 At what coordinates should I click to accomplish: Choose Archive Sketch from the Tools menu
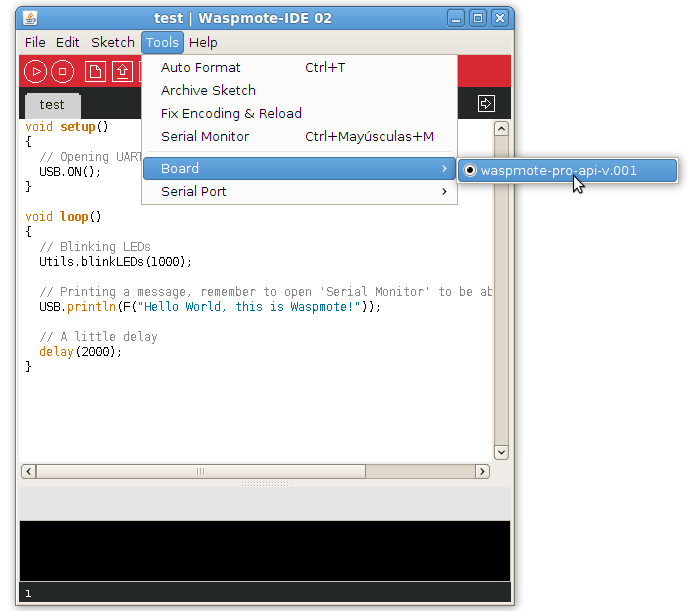click(299, 90)
